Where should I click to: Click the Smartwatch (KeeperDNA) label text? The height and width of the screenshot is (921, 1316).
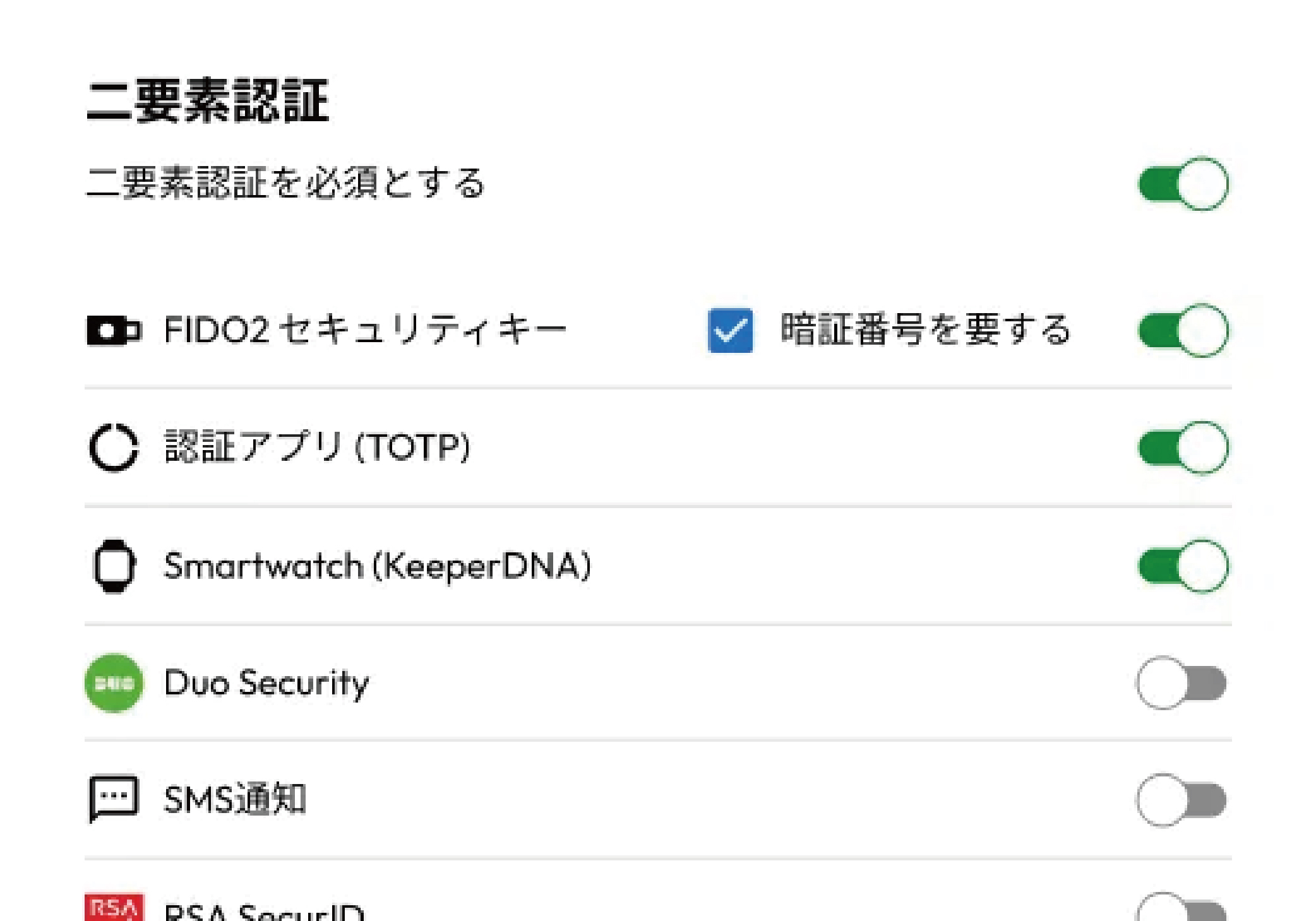[x=377, y=566]
